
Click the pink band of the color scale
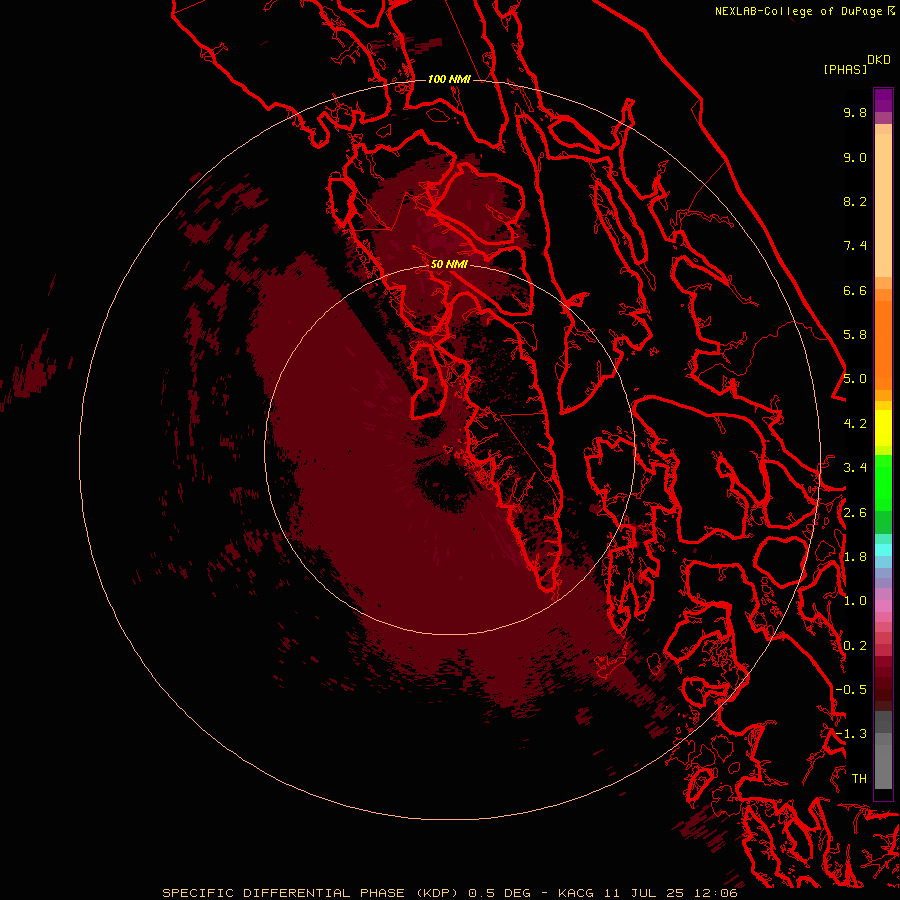(x=883, y=606)
